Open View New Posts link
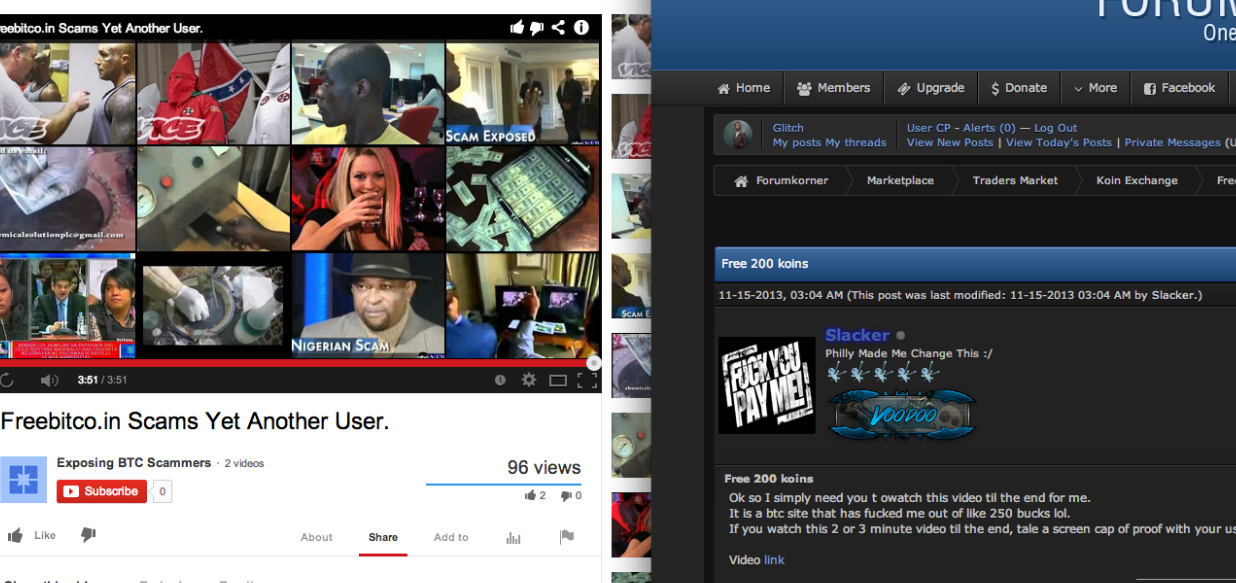 coord(950,143)
